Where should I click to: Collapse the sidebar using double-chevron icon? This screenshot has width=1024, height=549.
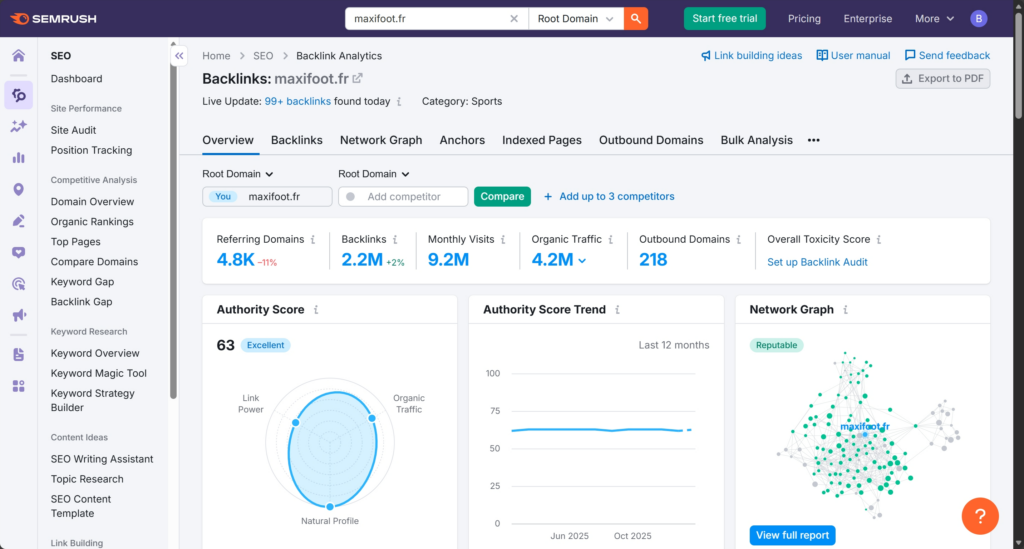pyautogui.click(x=179, y=56)
